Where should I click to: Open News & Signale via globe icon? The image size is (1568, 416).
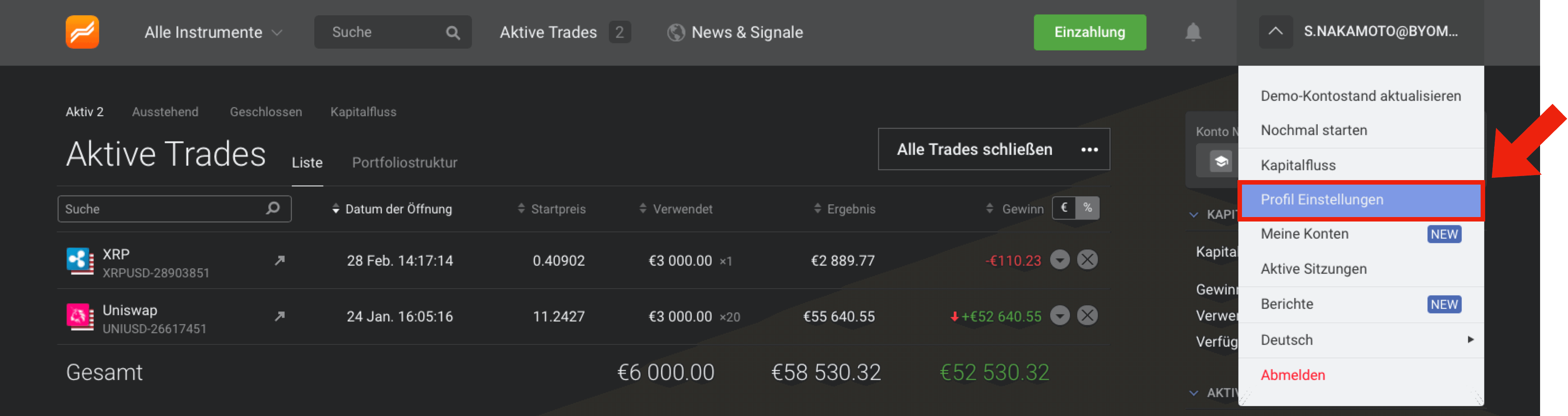point(677,32)
